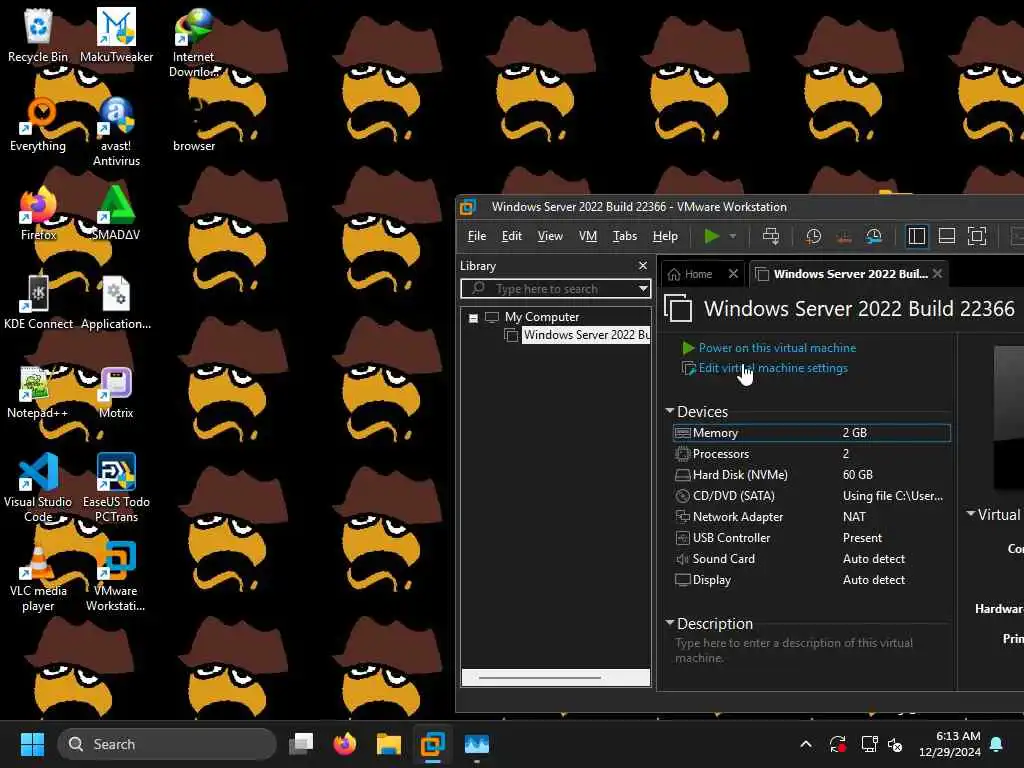Click the VMware Workstation title bar icon

tap(468, 207)
